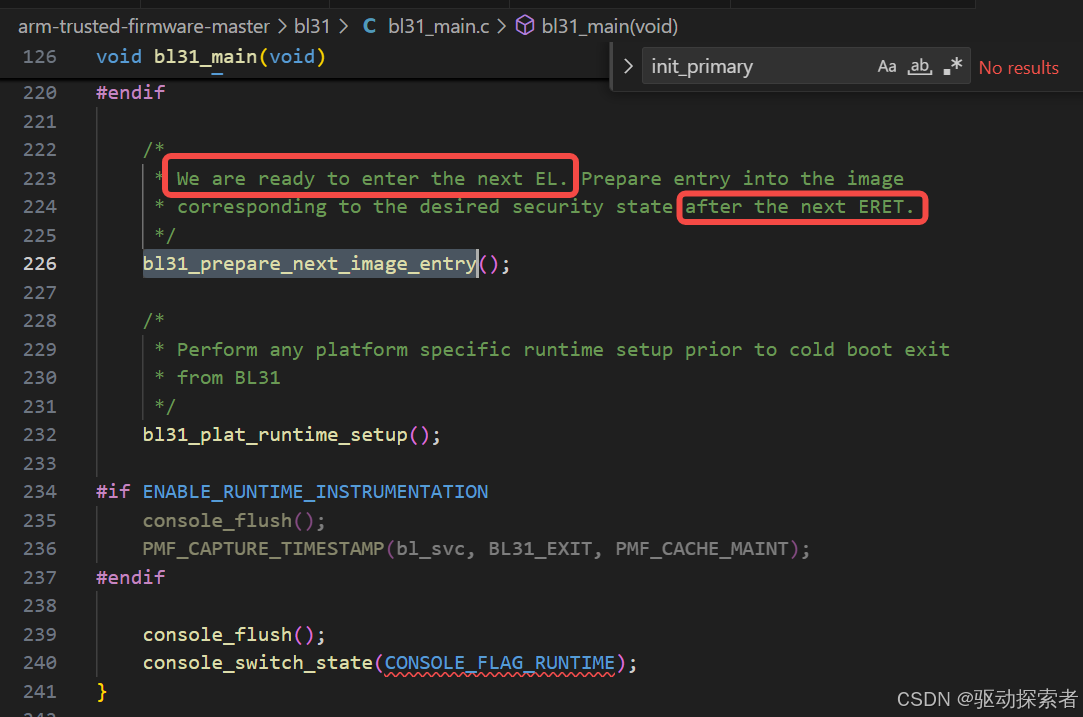This screenshot has width=1083, height=717.
Task: Click the C file icon in breadcrumb
Action: (370, 26)
